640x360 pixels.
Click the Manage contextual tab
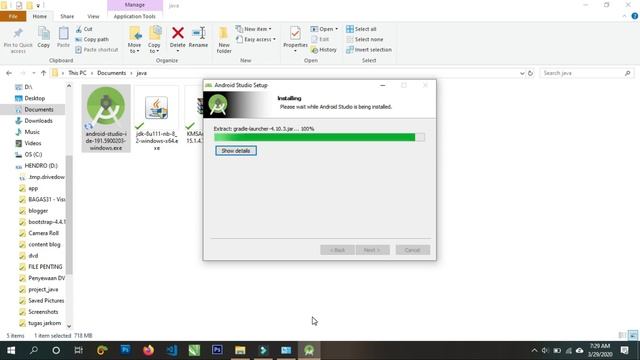coord(135,5)
